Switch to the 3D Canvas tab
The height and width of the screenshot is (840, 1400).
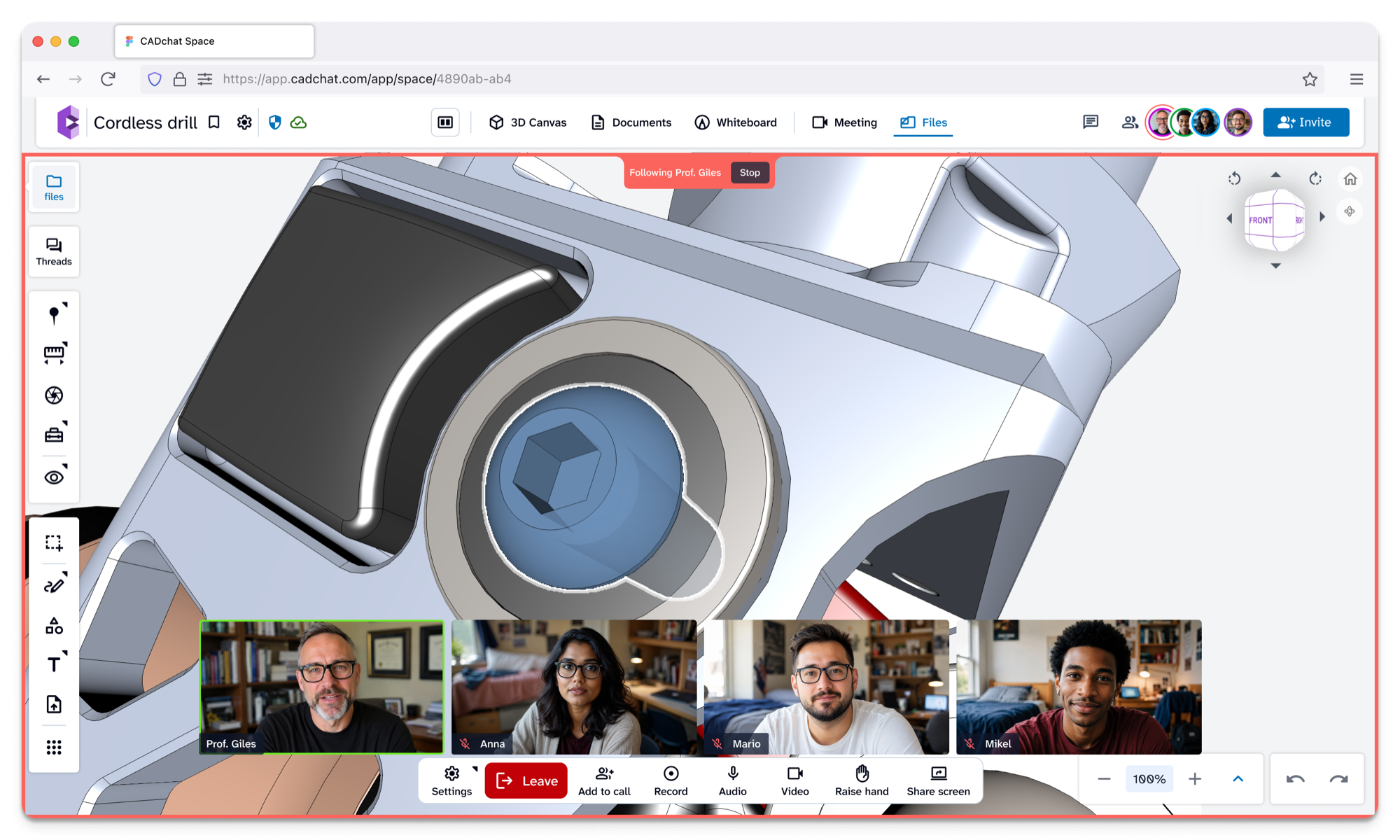click(x=528, y=122)
